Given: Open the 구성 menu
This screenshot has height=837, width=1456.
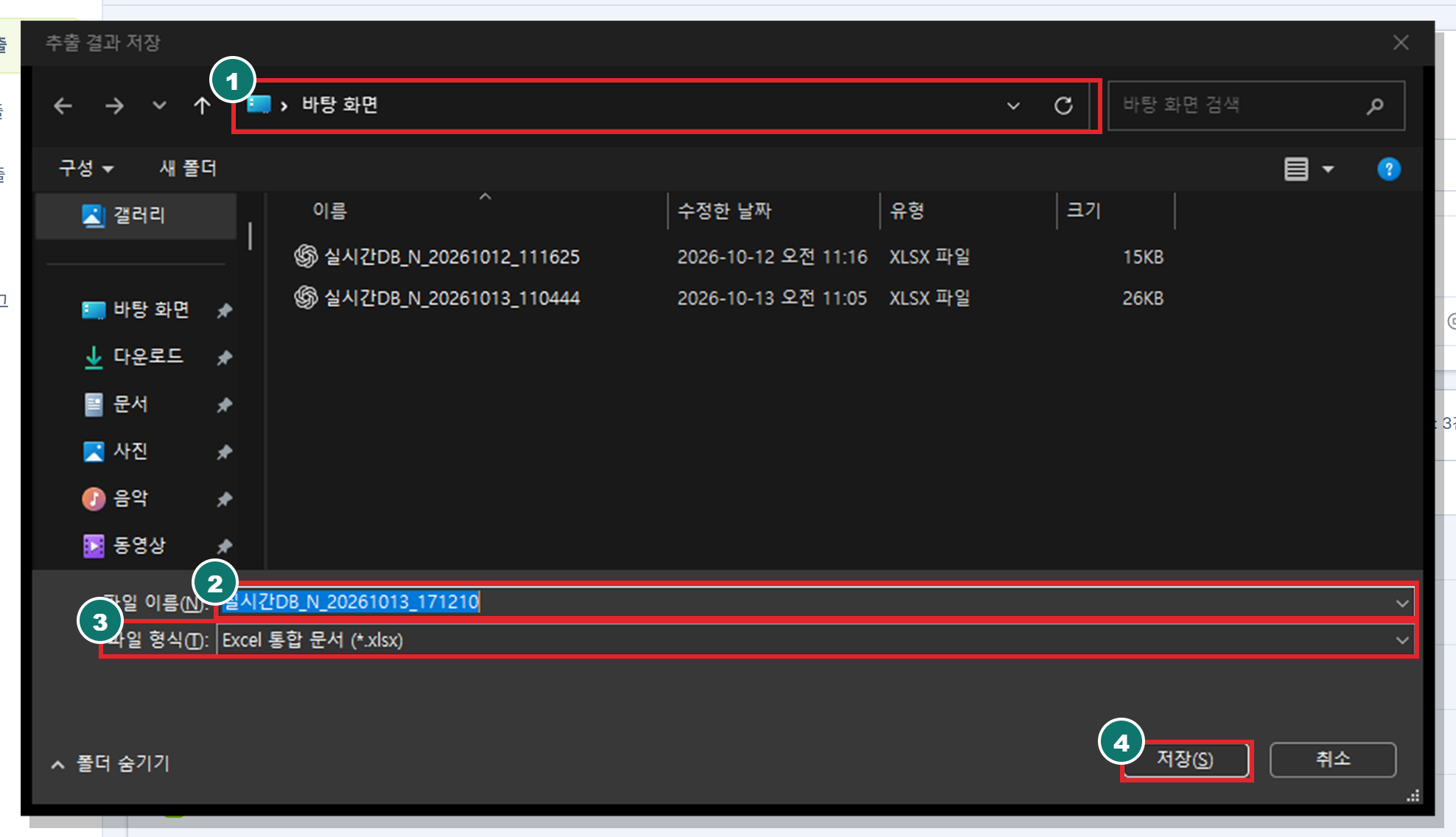Looking at the screenshot, I should pyautogui.click(x=85, y=169).
